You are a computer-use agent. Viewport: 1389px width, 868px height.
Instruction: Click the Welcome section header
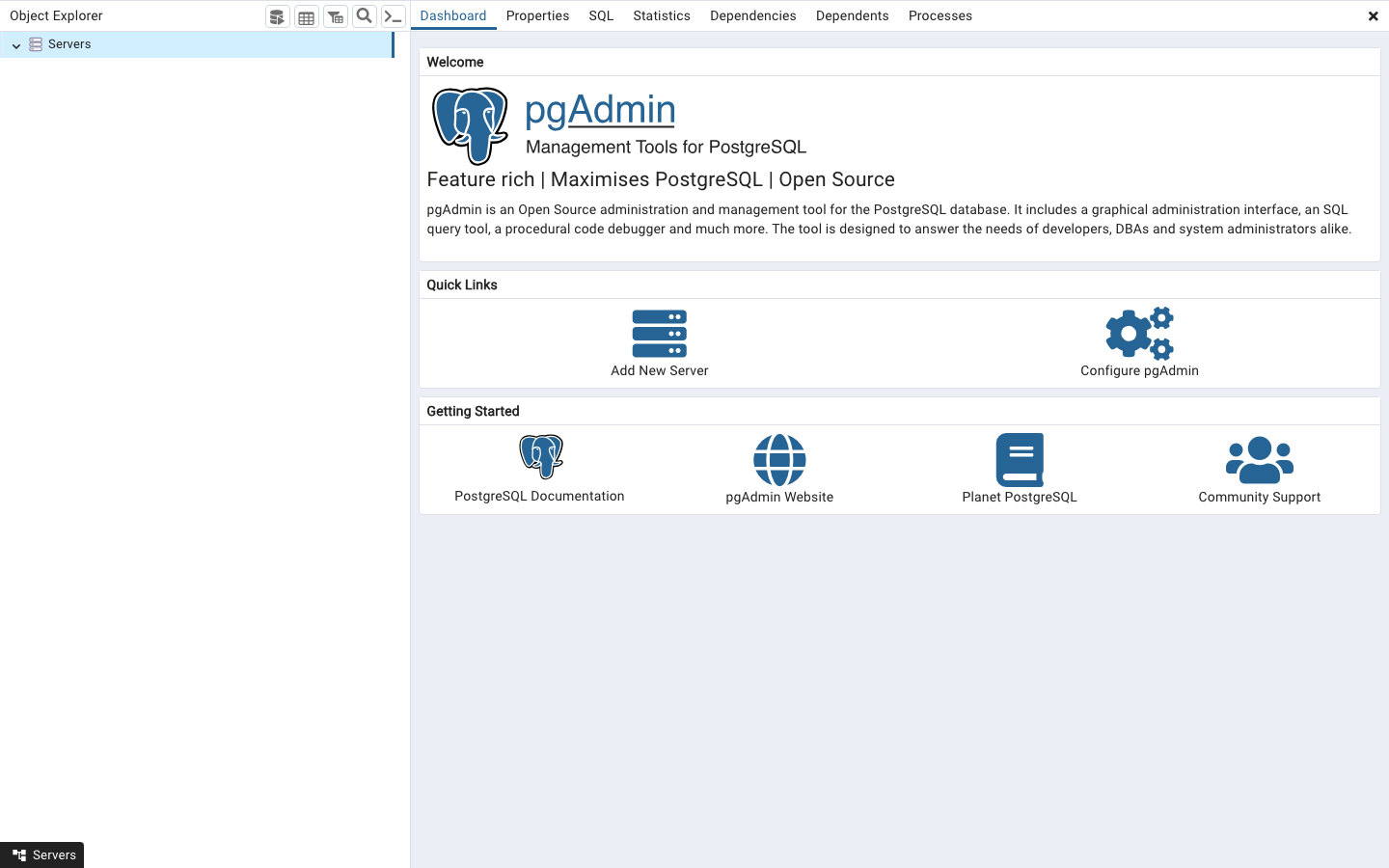pos(455,62)
